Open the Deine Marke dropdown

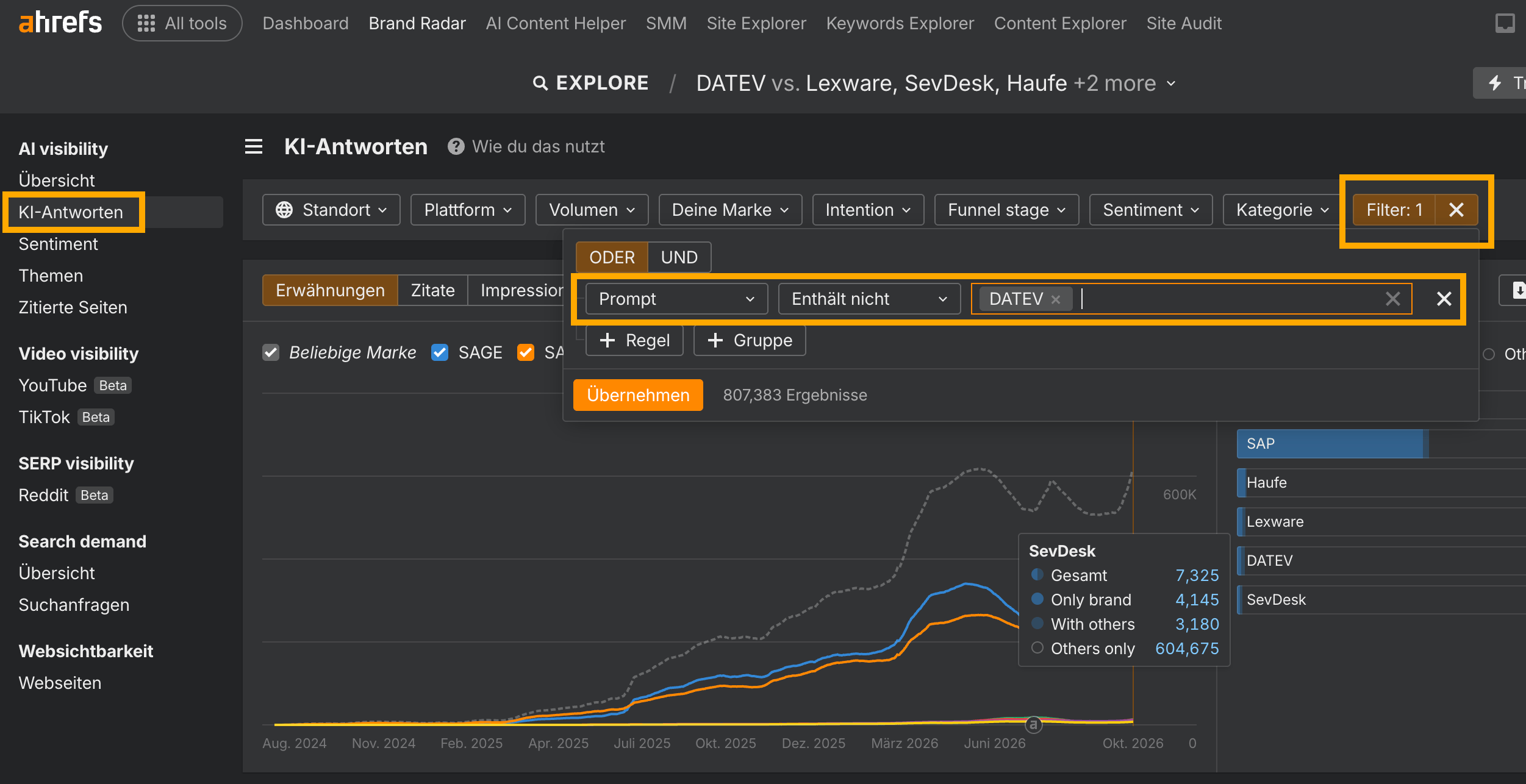tap(730, 210)
